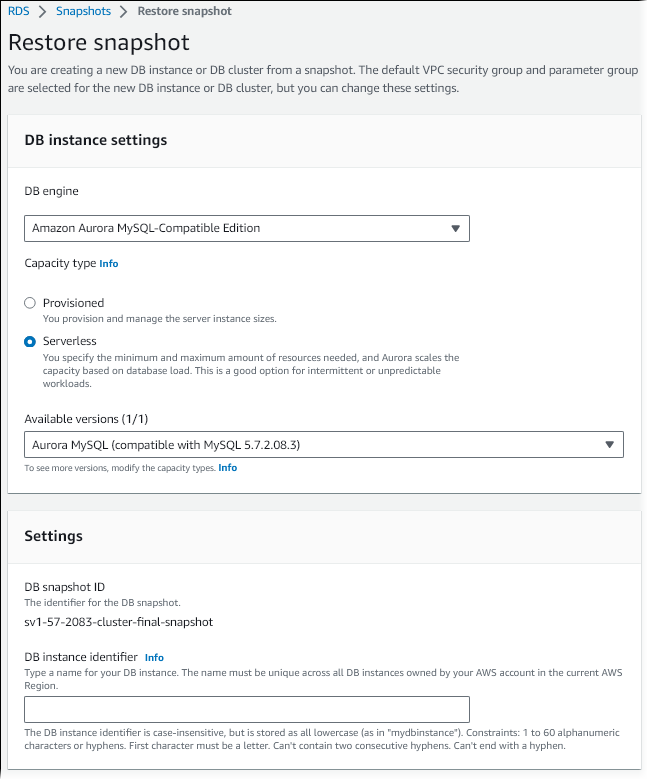Click the Provisioned option label text

pos(73,303)
